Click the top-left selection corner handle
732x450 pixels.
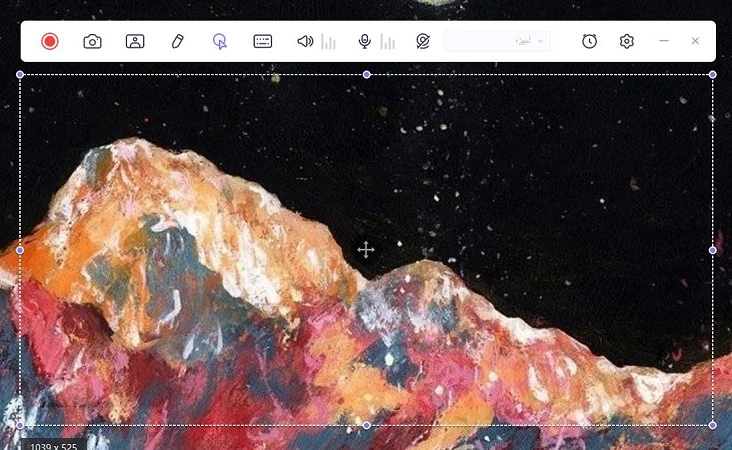20,75
